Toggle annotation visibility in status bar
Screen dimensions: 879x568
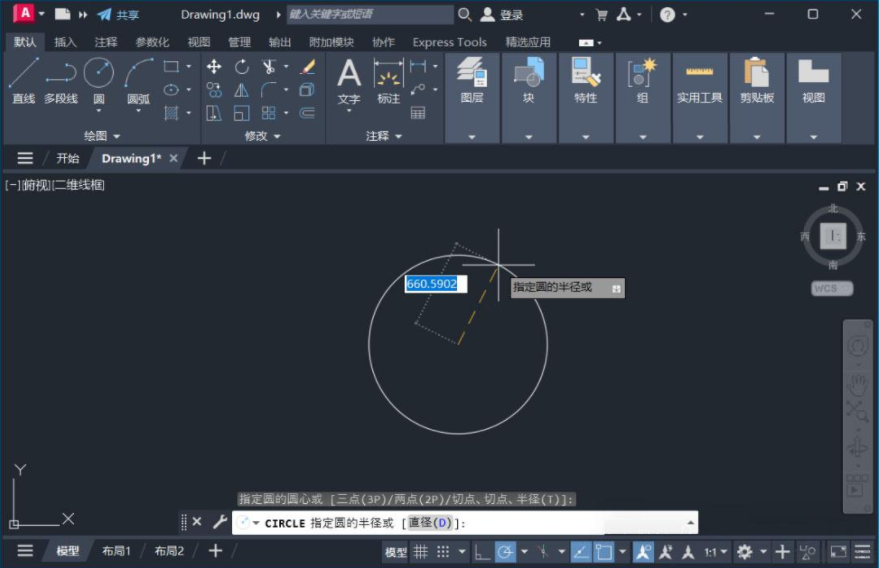coord(643,552)
